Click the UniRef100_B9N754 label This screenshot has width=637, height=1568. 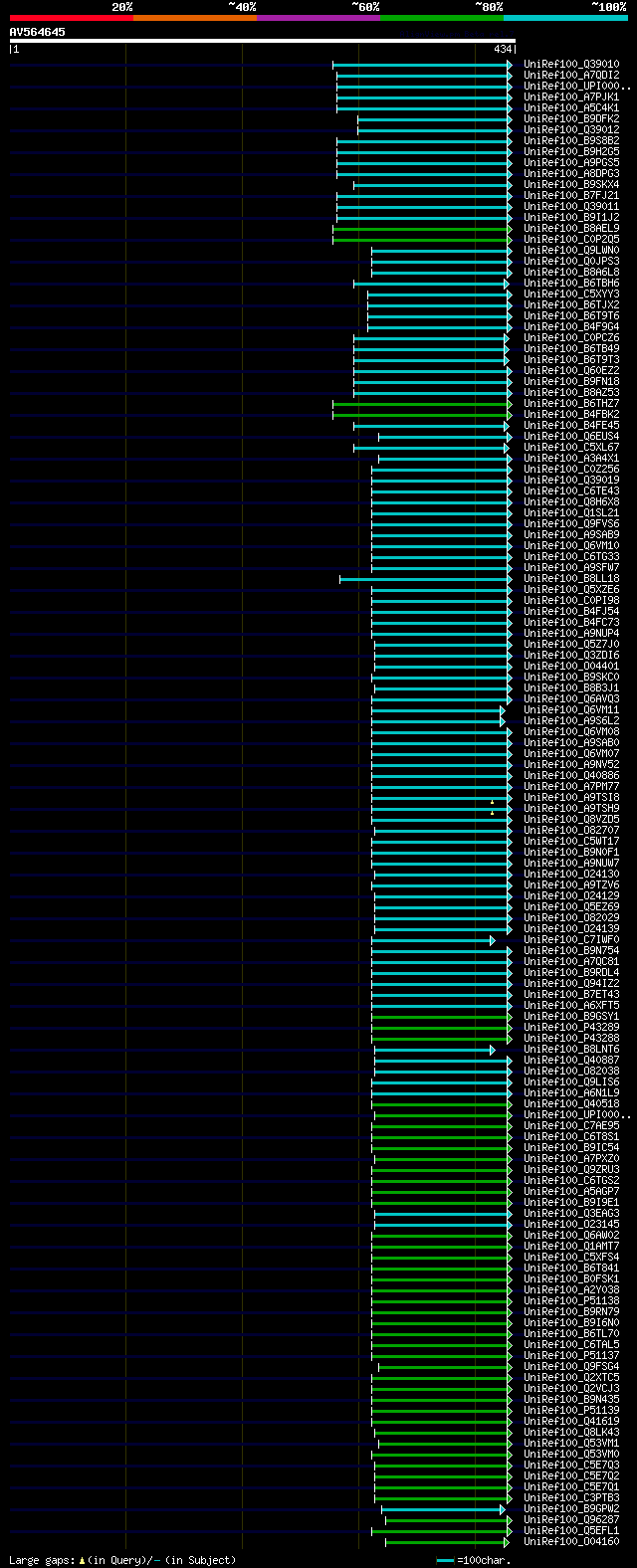[x=571, y=951]
